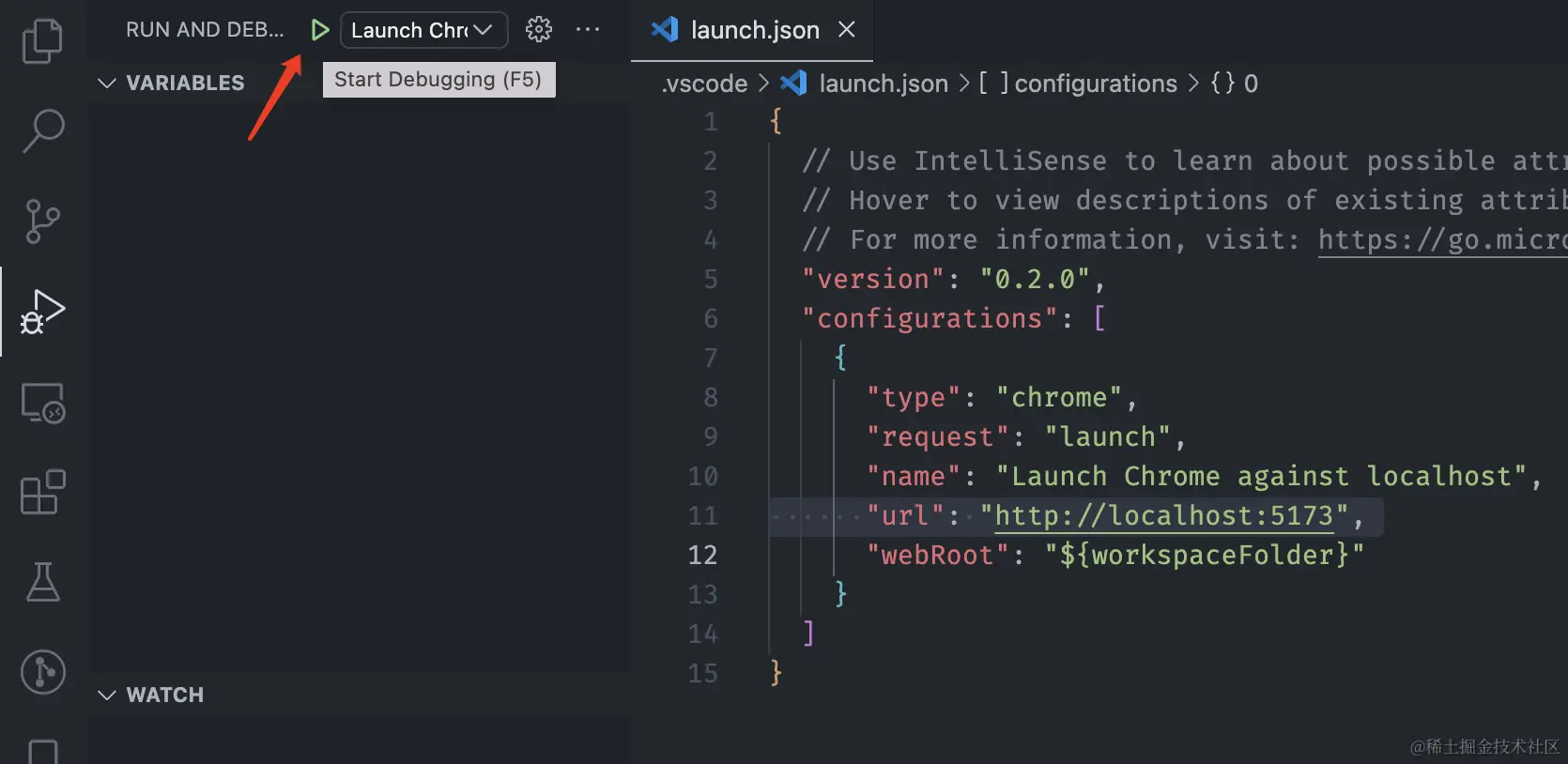The width and height of the screenshot is (1568, 764).
Task: Open the Source Control view
Action: click(42, 222)
